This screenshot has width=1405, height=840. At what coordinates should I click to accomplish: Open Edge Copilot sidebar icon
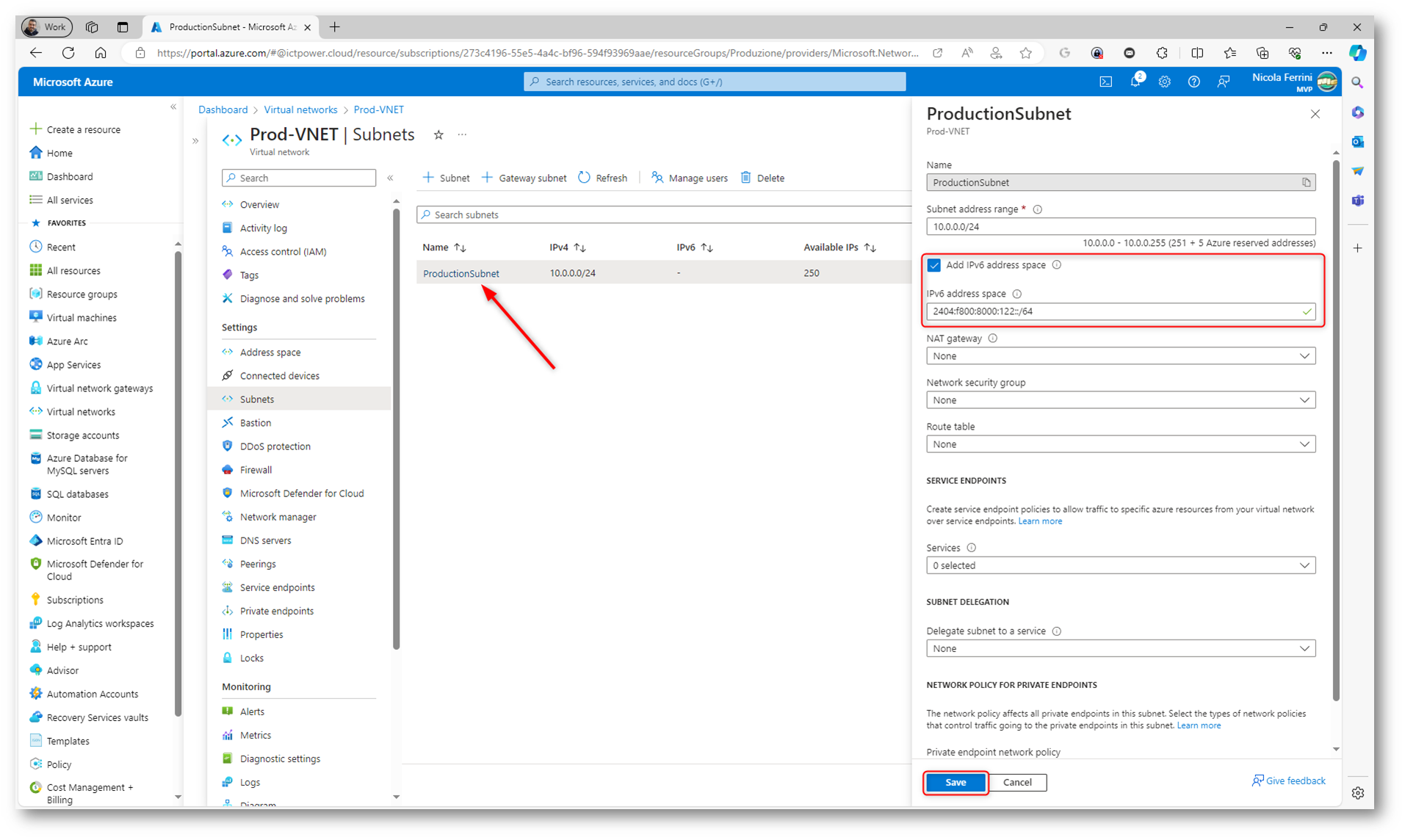pyautogui.click(x=1357, y=53)
